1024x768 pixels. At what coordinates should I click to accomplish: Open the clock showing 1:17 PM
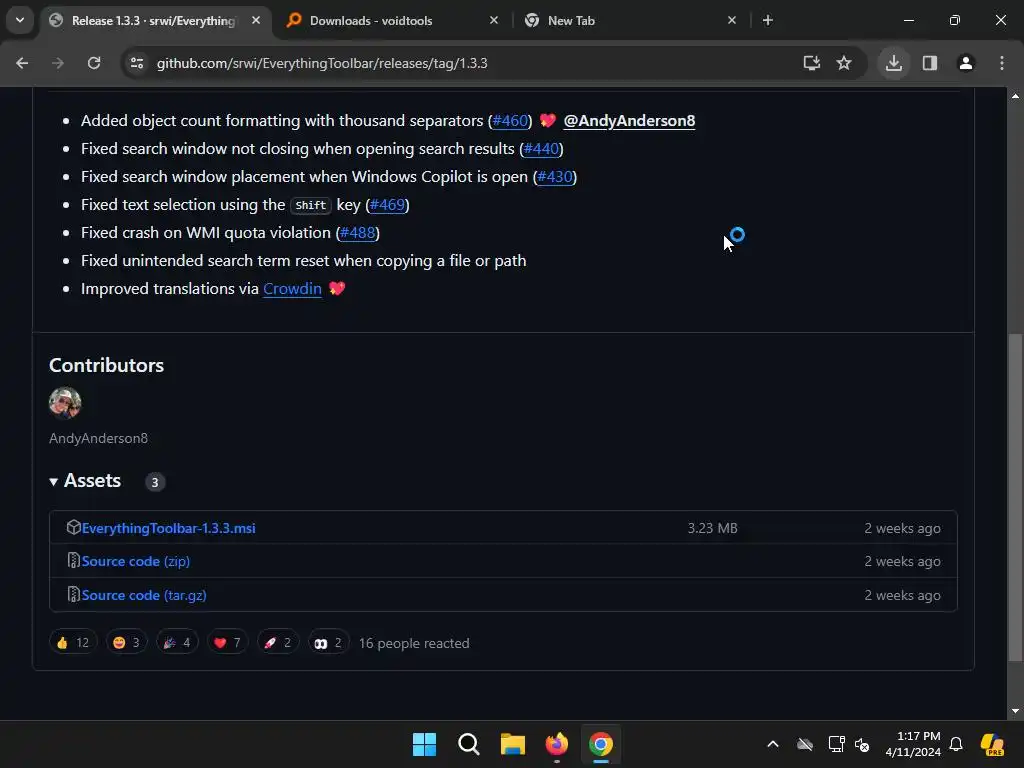coord(913,744)
